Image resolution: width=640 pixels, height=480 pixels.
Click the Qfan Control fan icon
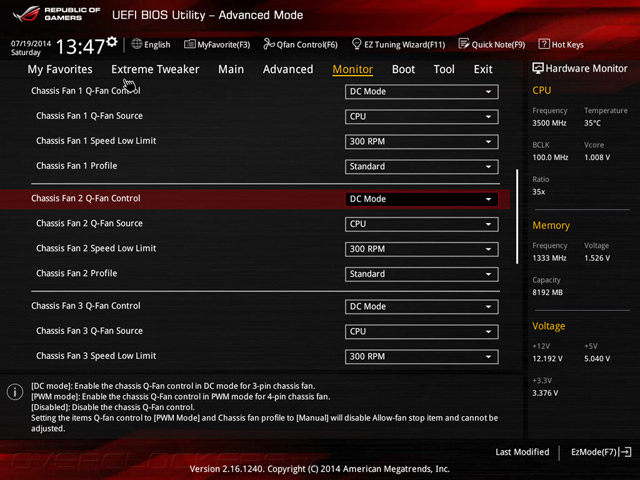tap(269, 44)
